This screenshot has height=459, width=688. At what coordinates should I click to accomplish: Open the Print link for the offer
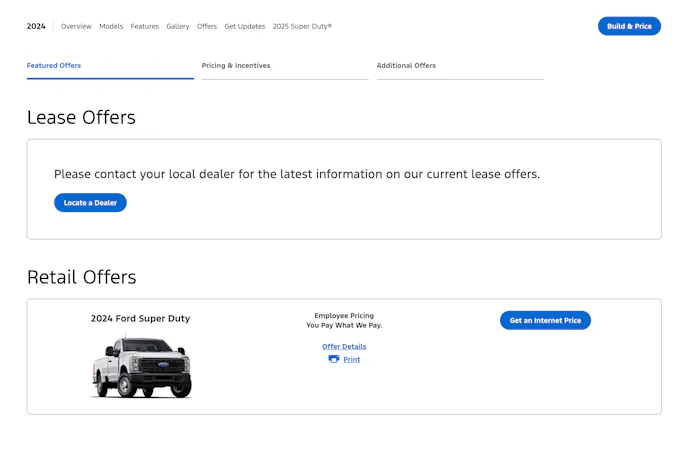[x=351, y=359]
